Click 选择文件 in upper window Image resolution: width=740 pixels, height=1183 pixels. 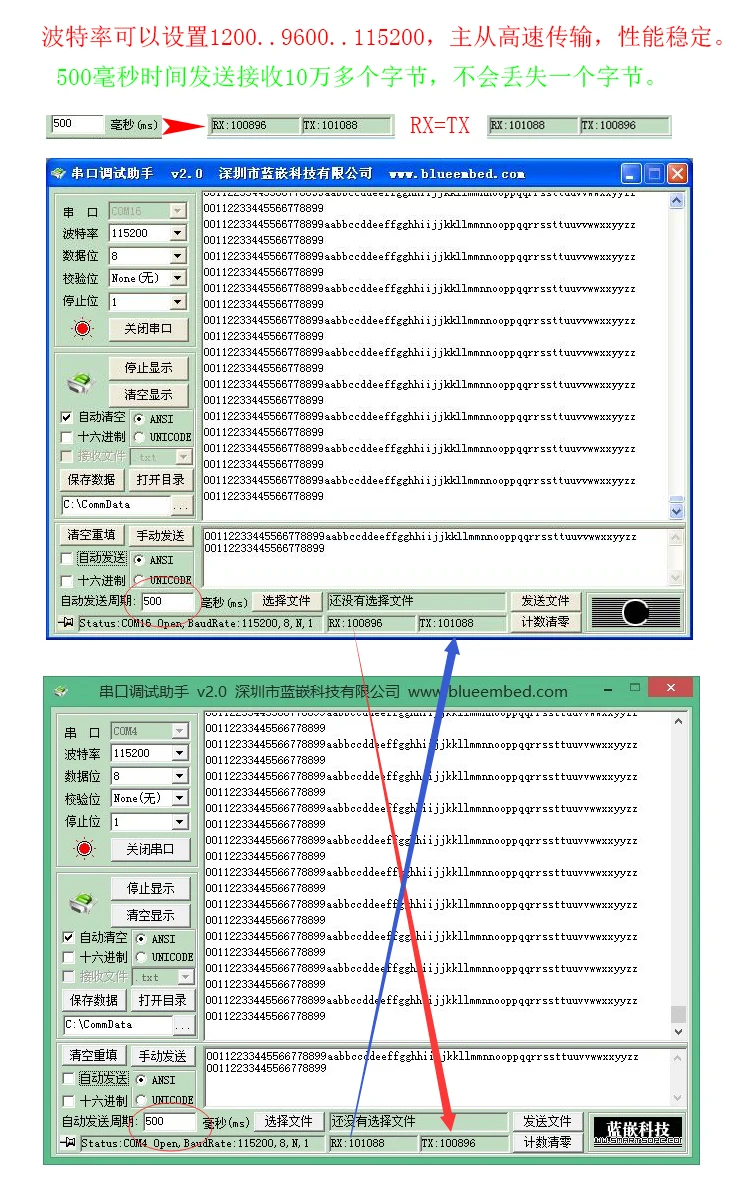coord(287,601)
